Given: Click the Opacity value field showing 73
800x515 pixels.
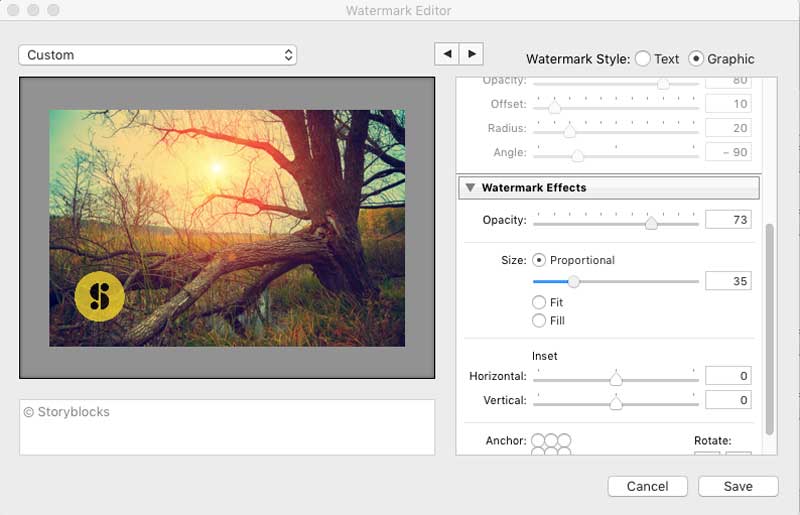Looking at the screenshot, I should click(727, 220).
